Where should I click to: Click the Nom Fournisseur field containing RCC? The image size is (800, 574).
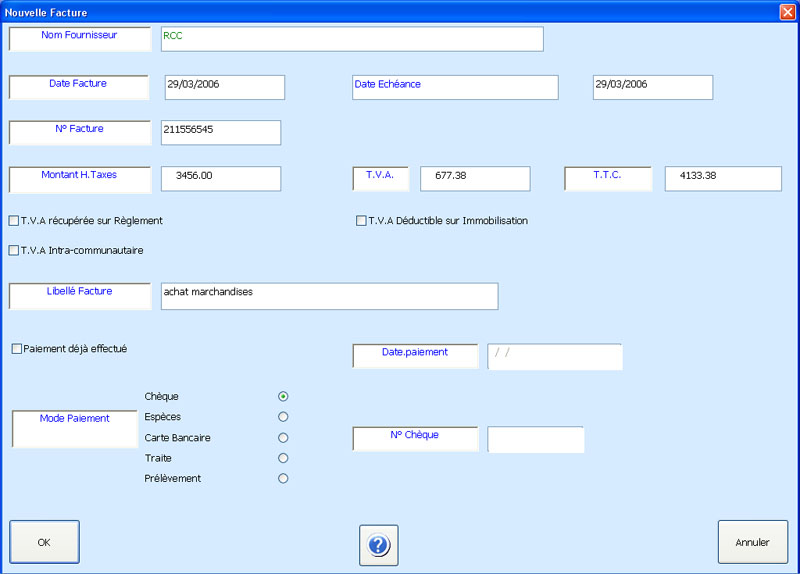coord(352,38)
